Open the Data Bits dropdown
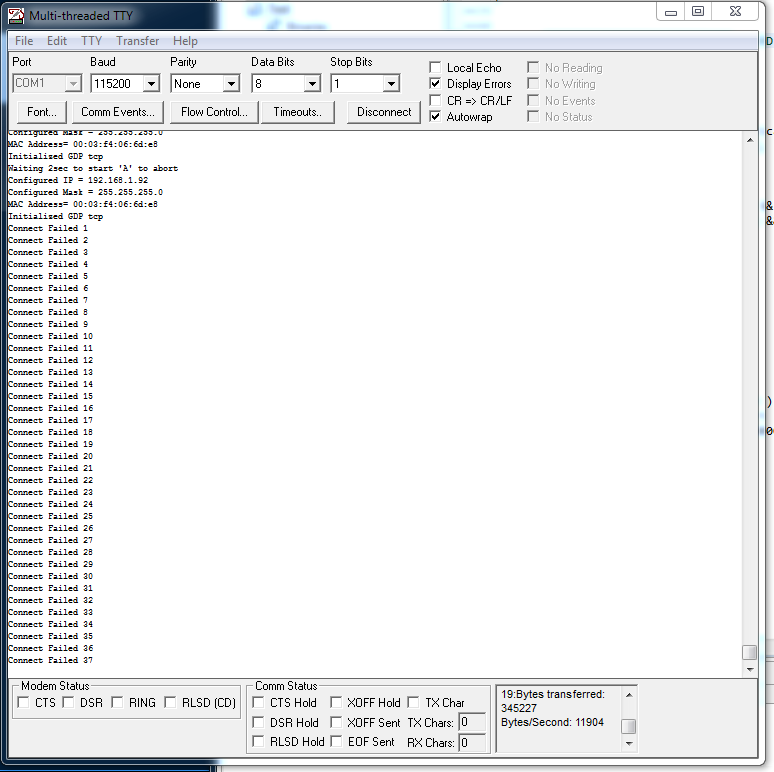This screenshot has width=774, height=772. [x=312, y=84]
